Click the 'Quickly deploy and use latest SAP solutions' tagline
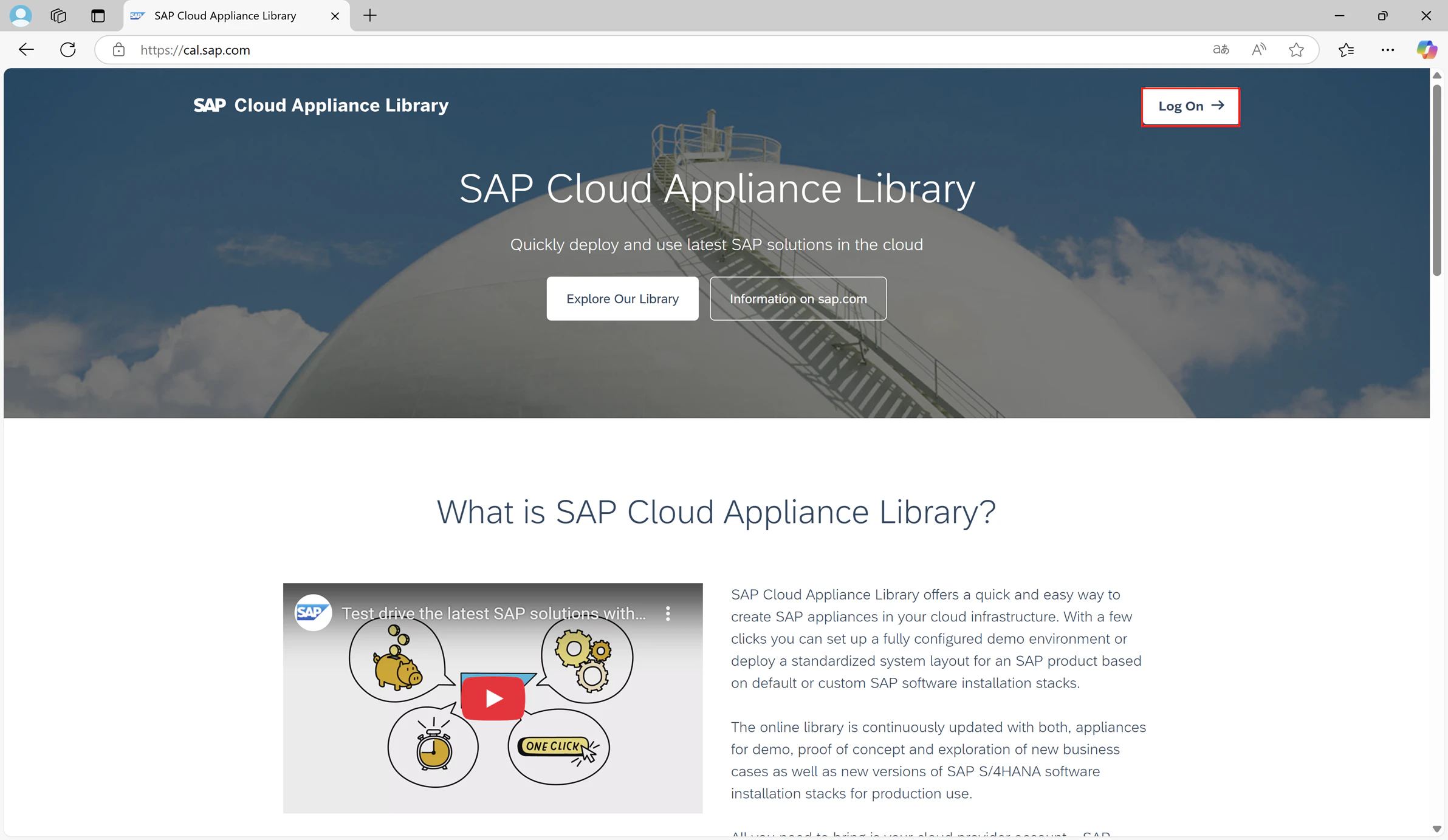 (x=716, y=245)
